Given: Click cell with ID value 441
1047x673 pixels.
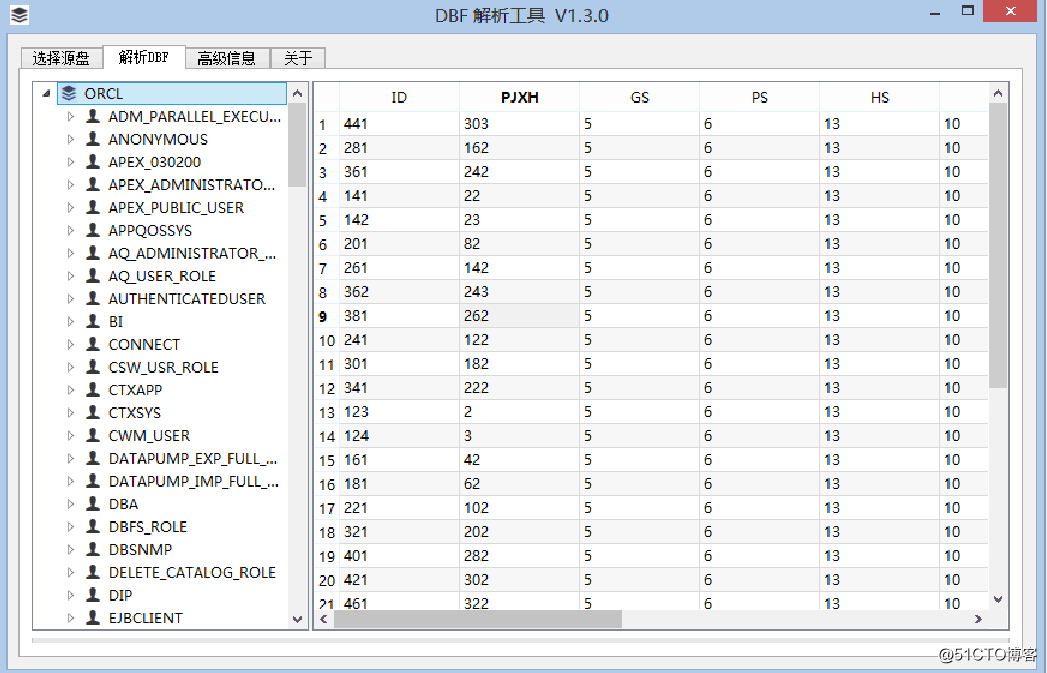Looking at the screenshot, I should (x=399, y=124).
